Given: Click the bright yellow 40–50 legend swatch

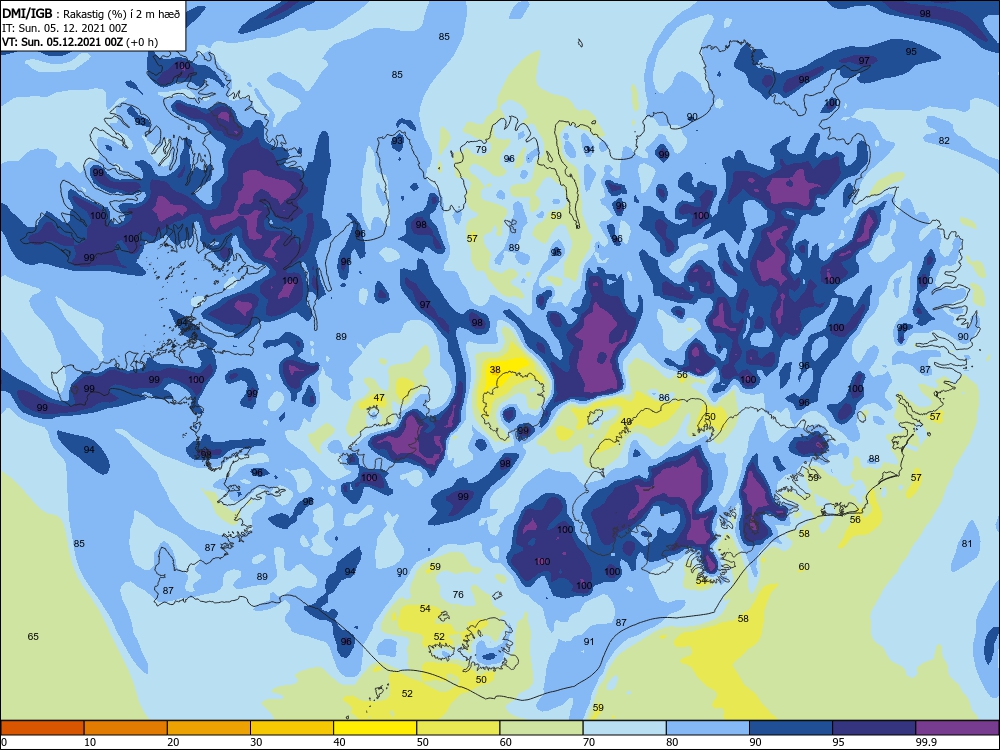Looking at the screenshot, I should point(375,728).
